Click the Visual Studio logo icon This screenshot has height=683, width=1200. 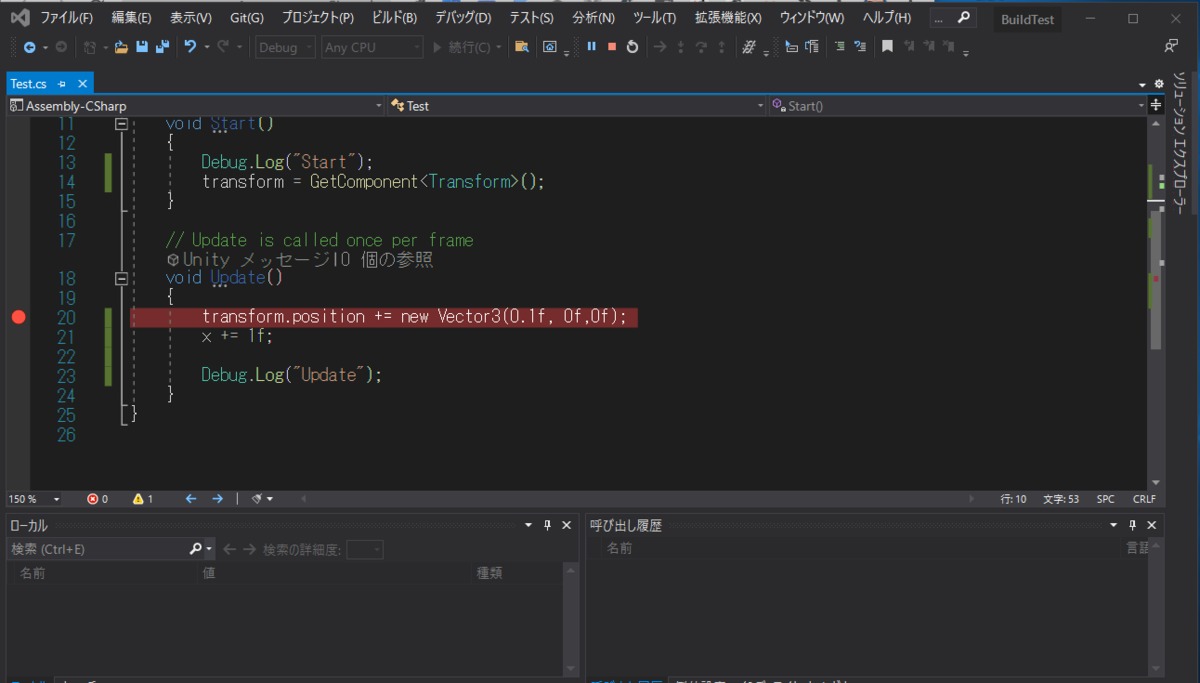pos(19,18)
